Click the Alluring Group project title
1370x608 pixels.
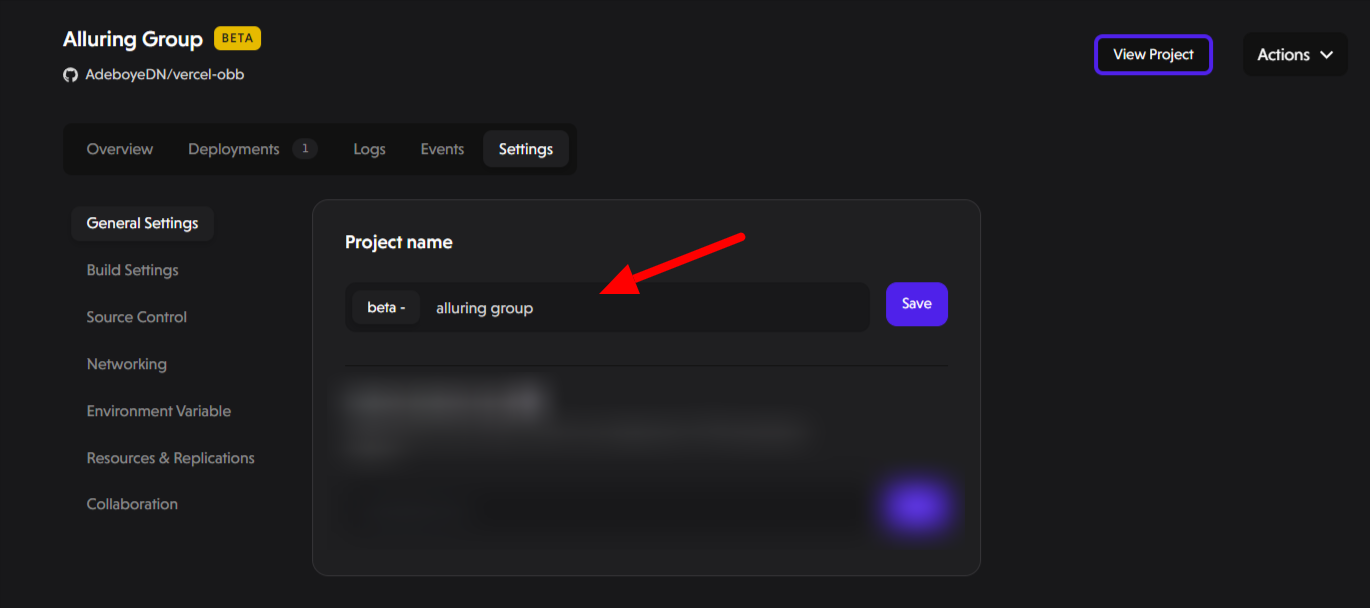pyautogui.click(x=133, y=39)
